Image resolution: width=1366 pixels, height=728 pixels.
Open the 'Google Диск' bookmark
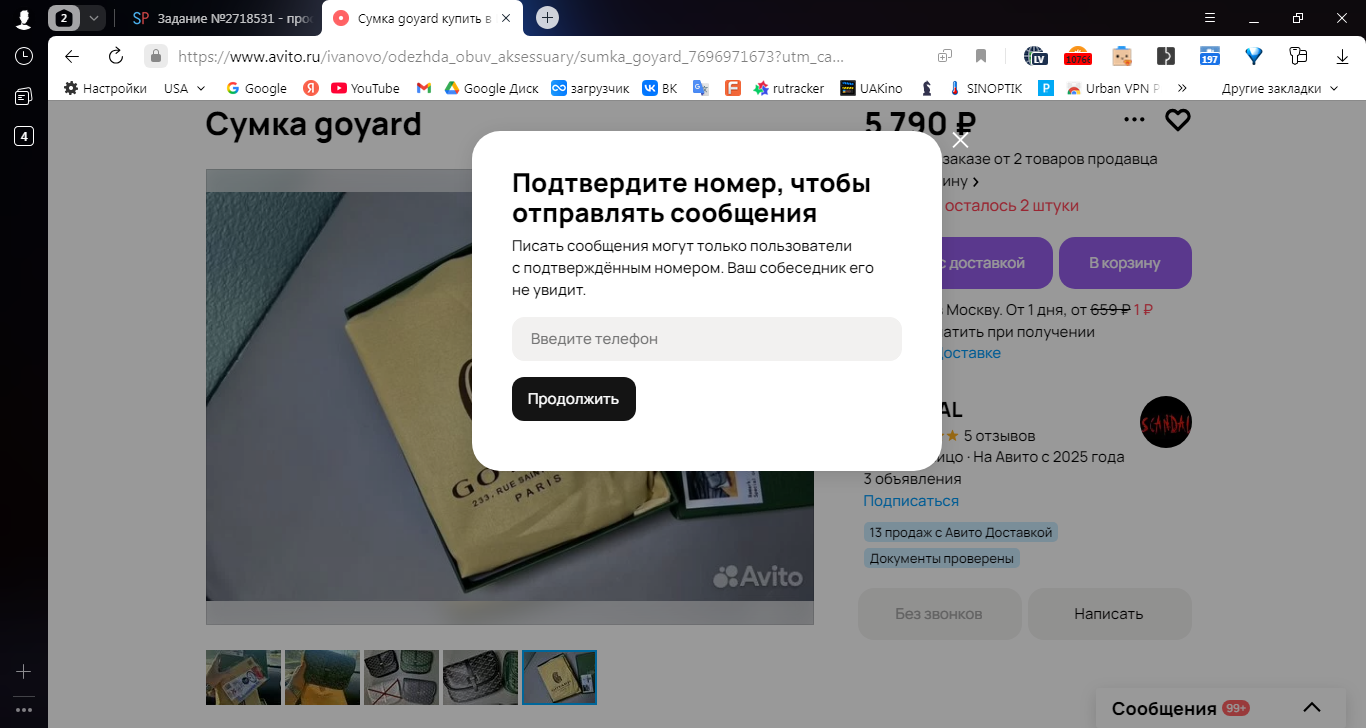pyautogui.click(x=492, y=88)
